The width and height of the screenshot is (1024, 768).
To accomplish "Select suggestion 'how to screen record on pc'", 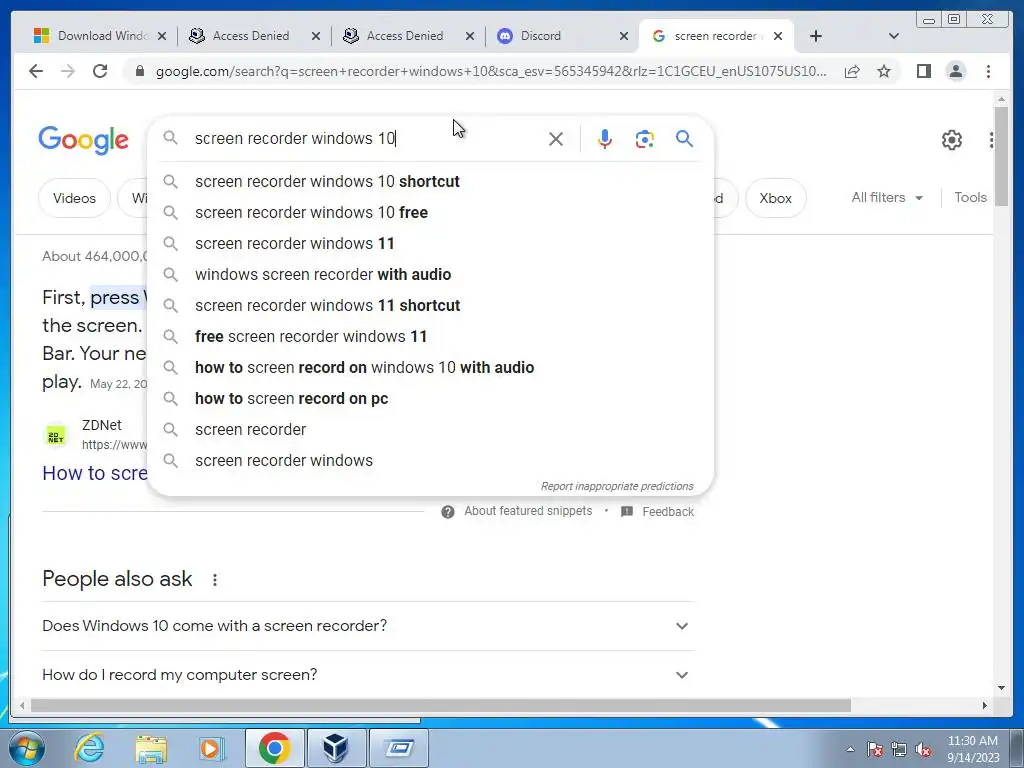I will tap(431, 398).
